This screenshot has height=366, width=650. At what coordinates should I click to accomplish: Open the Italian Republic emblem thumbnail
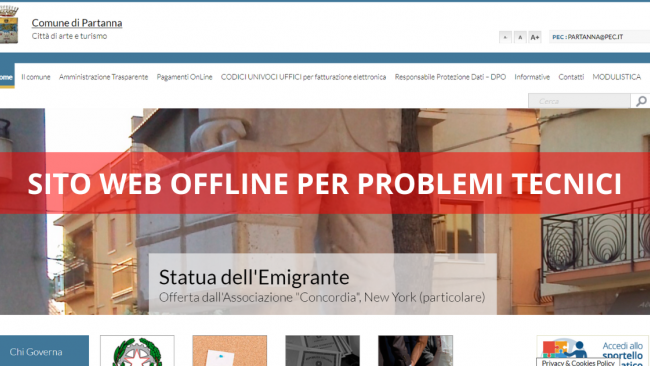point(137,351)
